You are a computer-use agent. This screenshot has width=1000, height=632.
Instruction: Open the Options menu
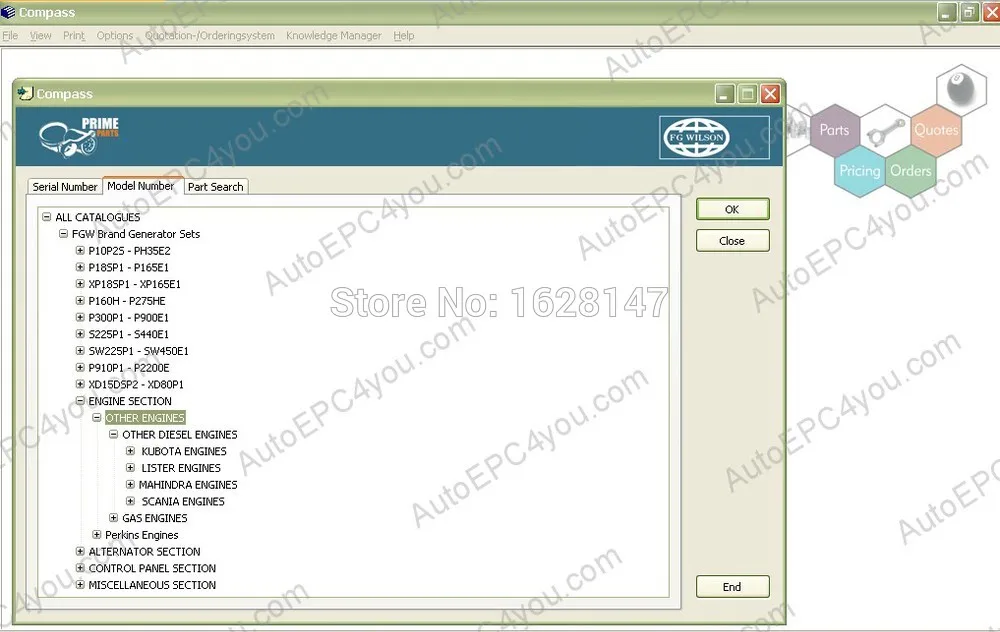point(115,36)
